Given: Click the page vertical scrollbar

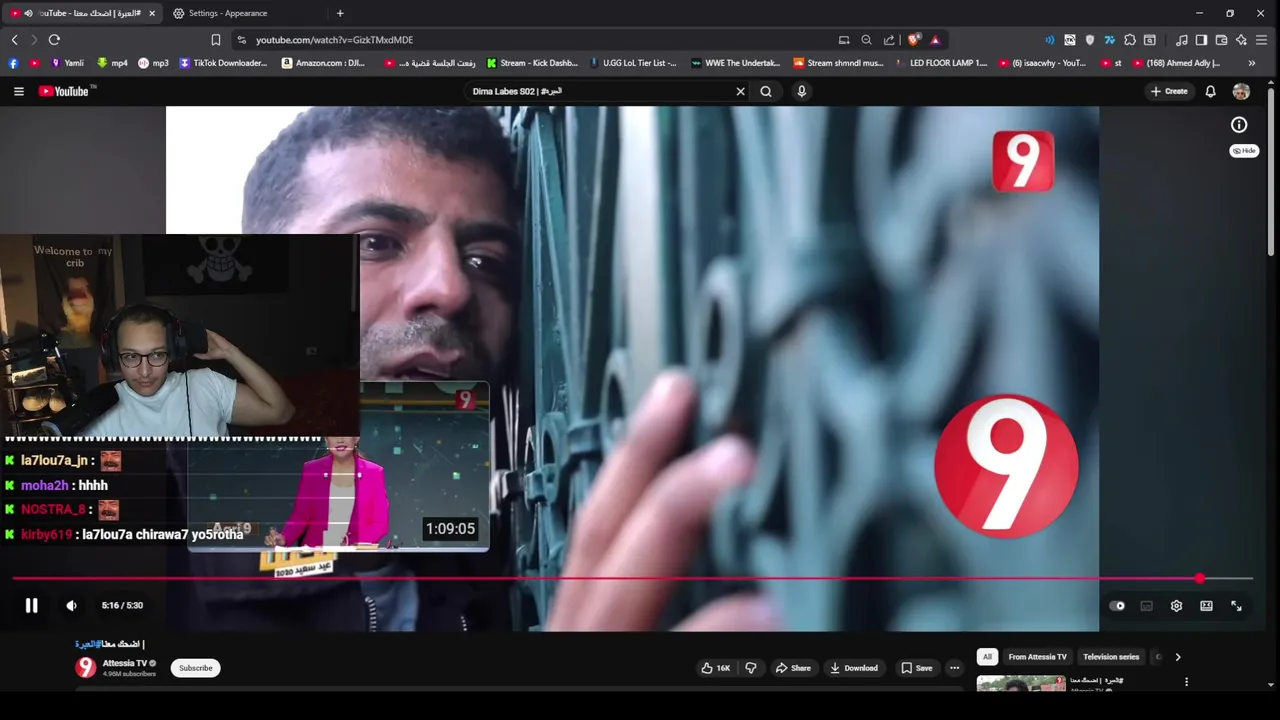Looking at the screenshot, I should tap(1271, 170).
